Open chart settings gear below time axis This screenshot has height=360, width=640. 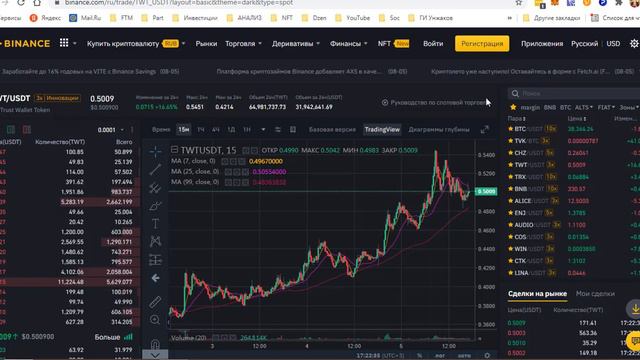tap(487, 356)
